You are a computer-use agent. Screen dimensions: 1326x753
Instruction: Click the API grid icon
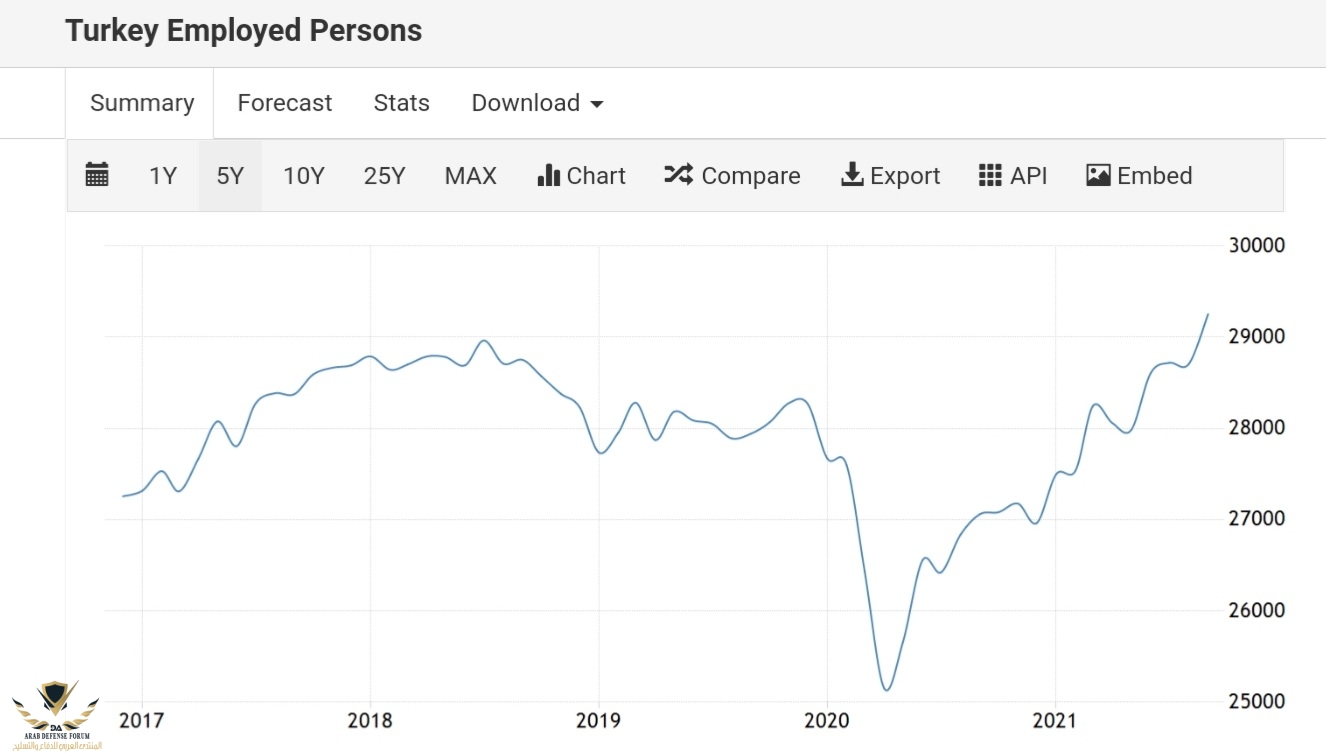990,175
